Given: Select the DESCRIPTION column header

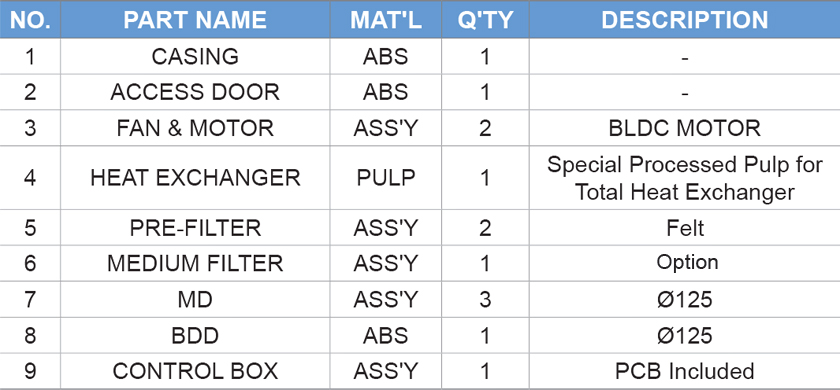Looking at the screenshot, I should (685, 20).
